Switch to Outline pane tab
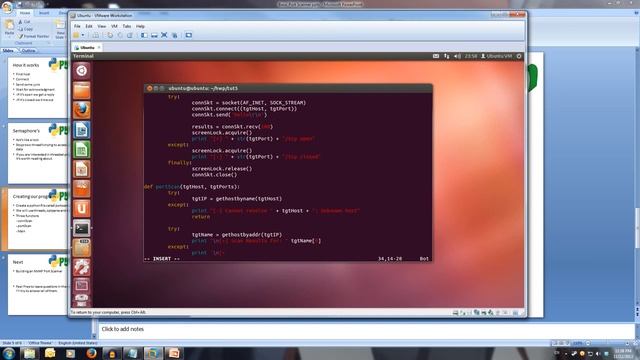 28,51
